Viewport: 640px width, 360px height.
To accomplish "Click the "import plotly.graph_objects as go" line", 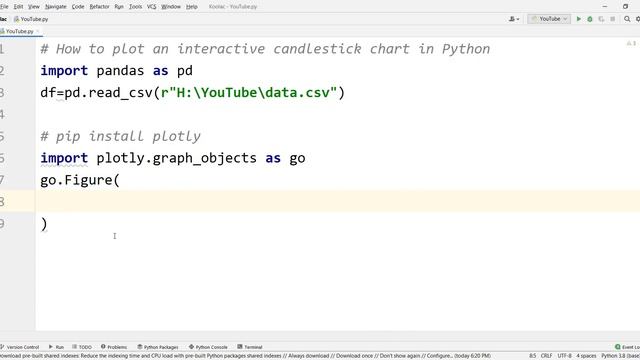I will click(x=173, y=158).
